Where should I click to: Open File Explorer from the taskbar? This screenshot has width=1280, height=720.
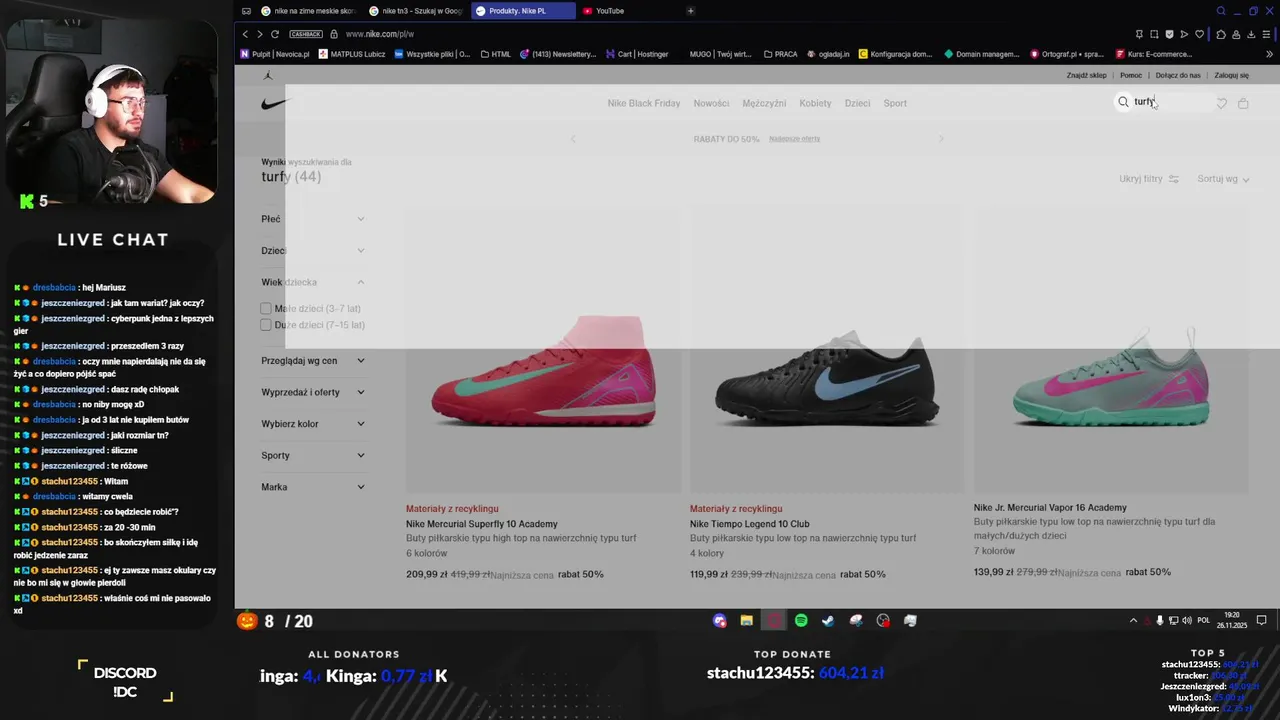pyautogui.click(x=746, y=621)
